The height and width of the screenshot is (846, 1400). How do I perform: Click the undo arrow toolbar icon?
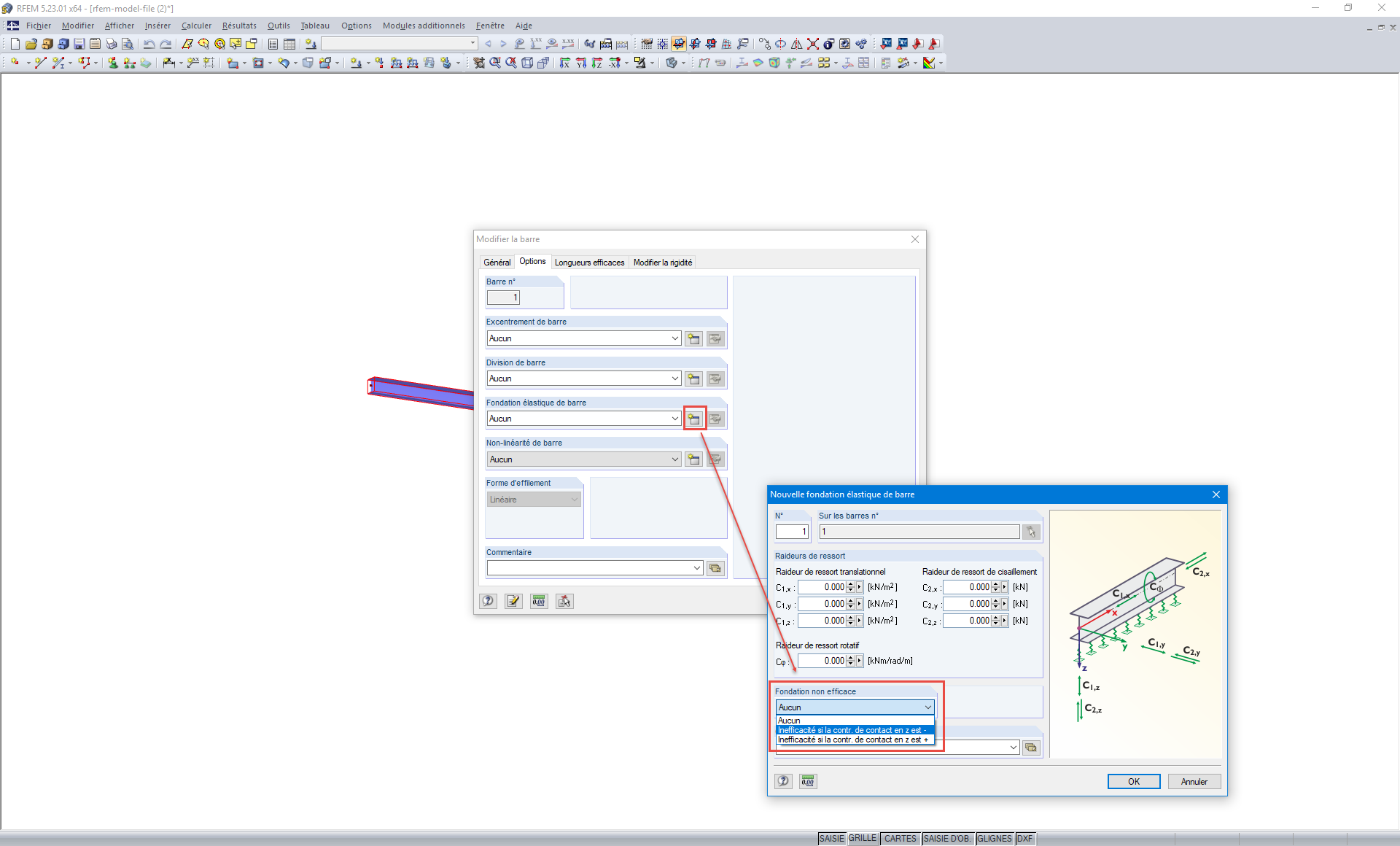[x=149, y=44]
